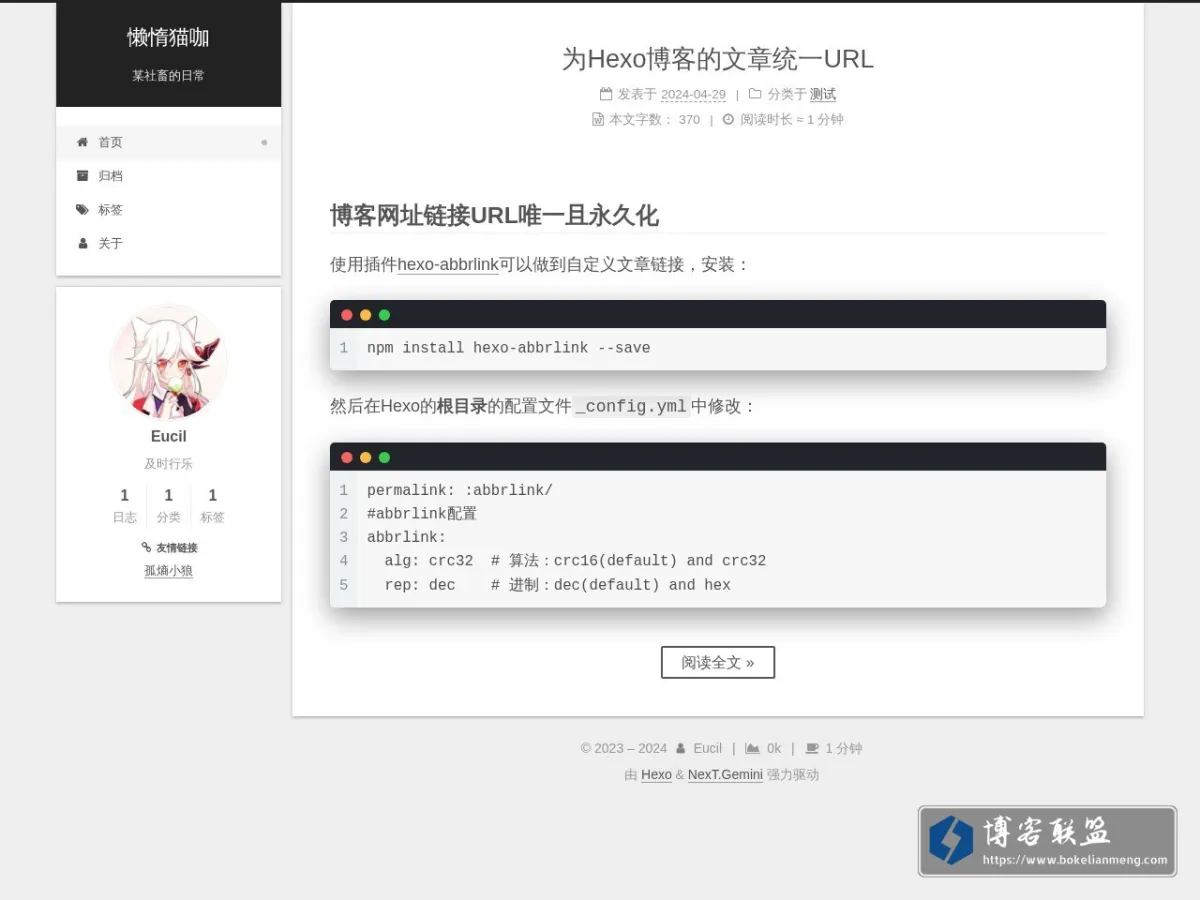Click the word count file icon
The width and height of the screenshot is (1200, 900).
point(598,119)
